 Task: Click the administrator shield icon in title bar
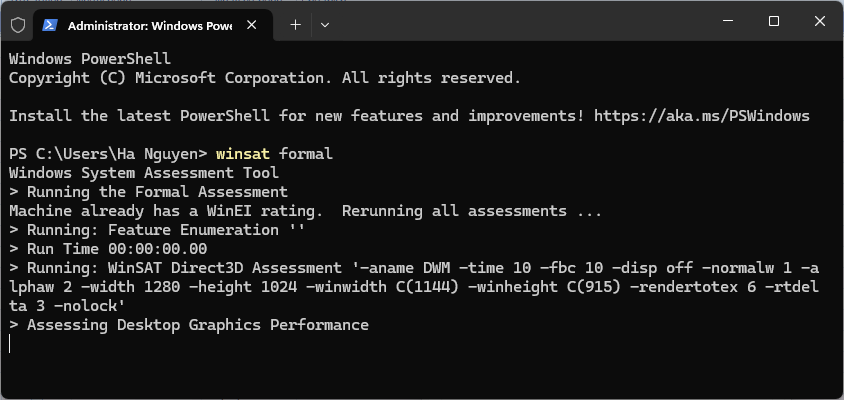pos(18,24)
